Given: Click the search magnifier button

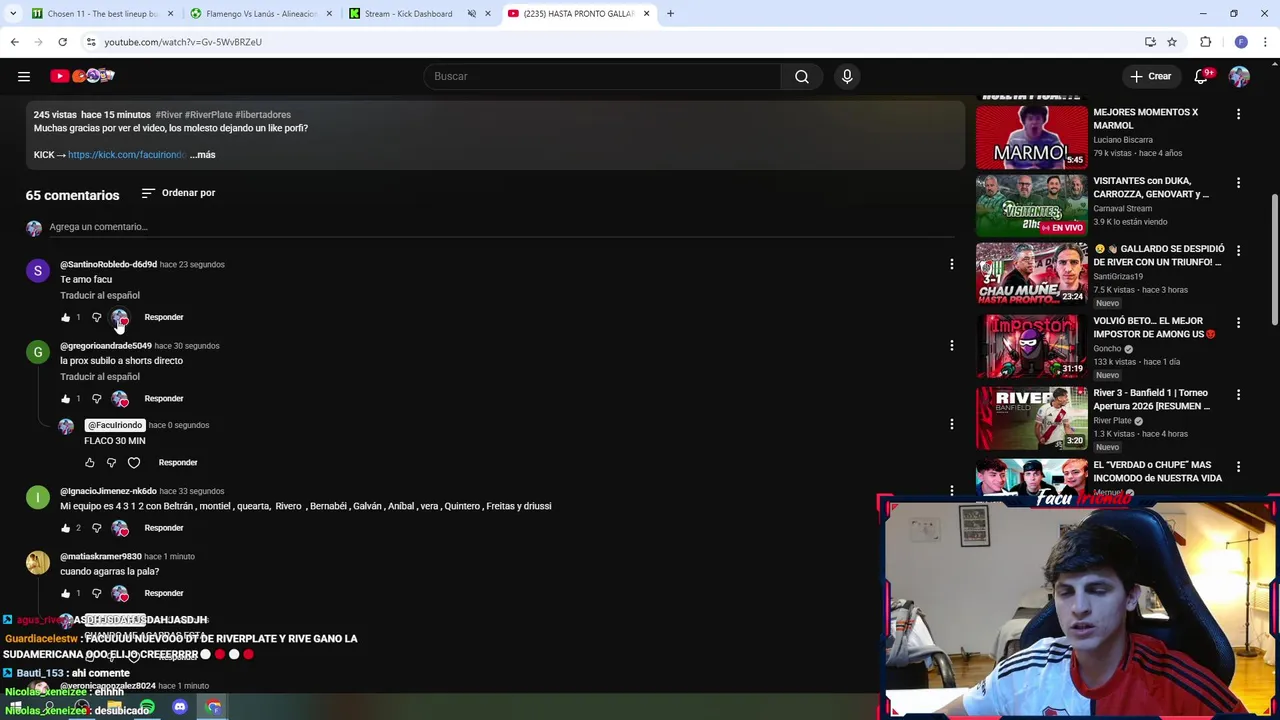Looking at the screenshot, I should point(802,76).
